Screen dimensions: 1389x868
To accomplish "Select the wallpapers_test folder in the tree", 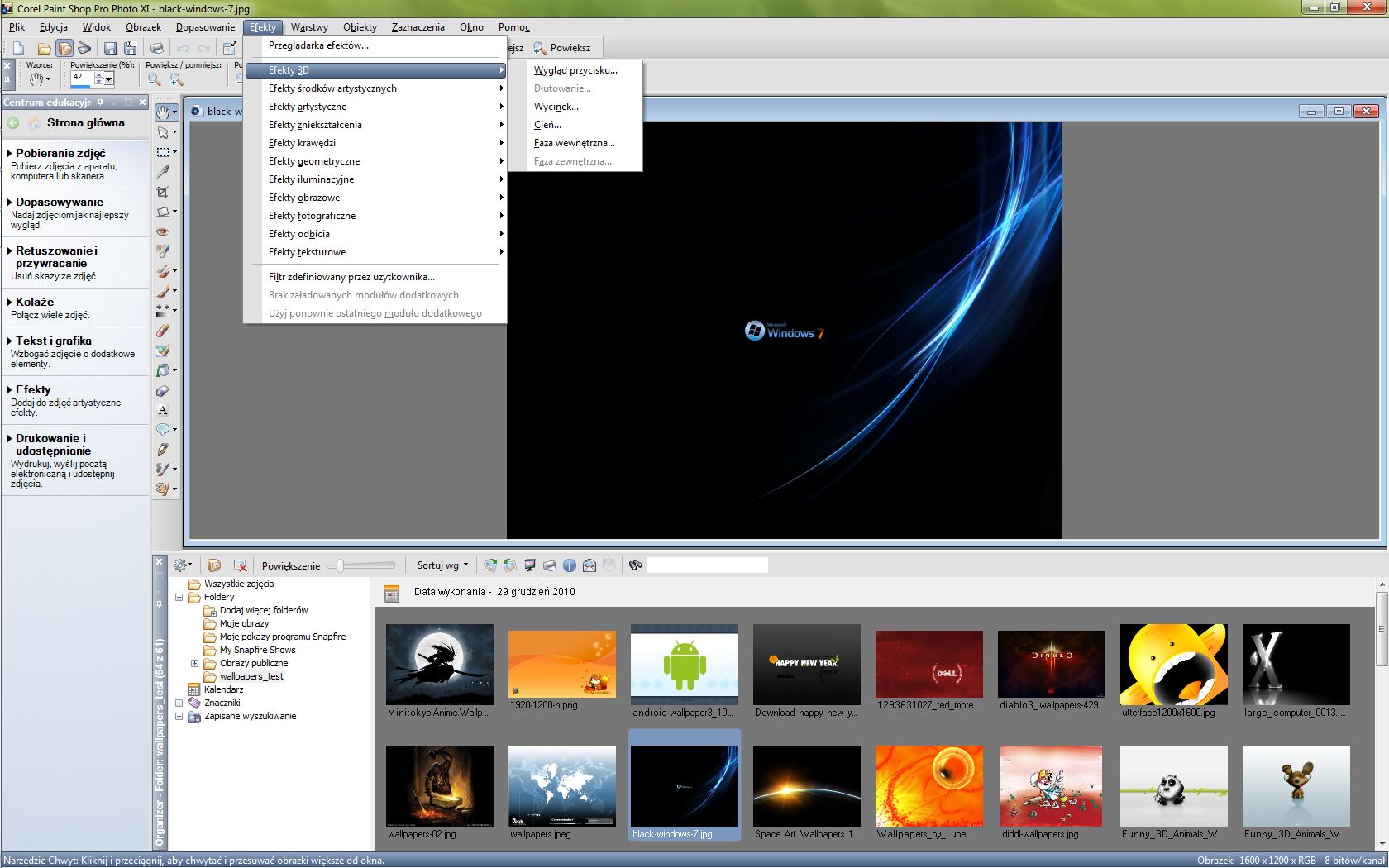I will pyautogui.click(x=251, y=676).
